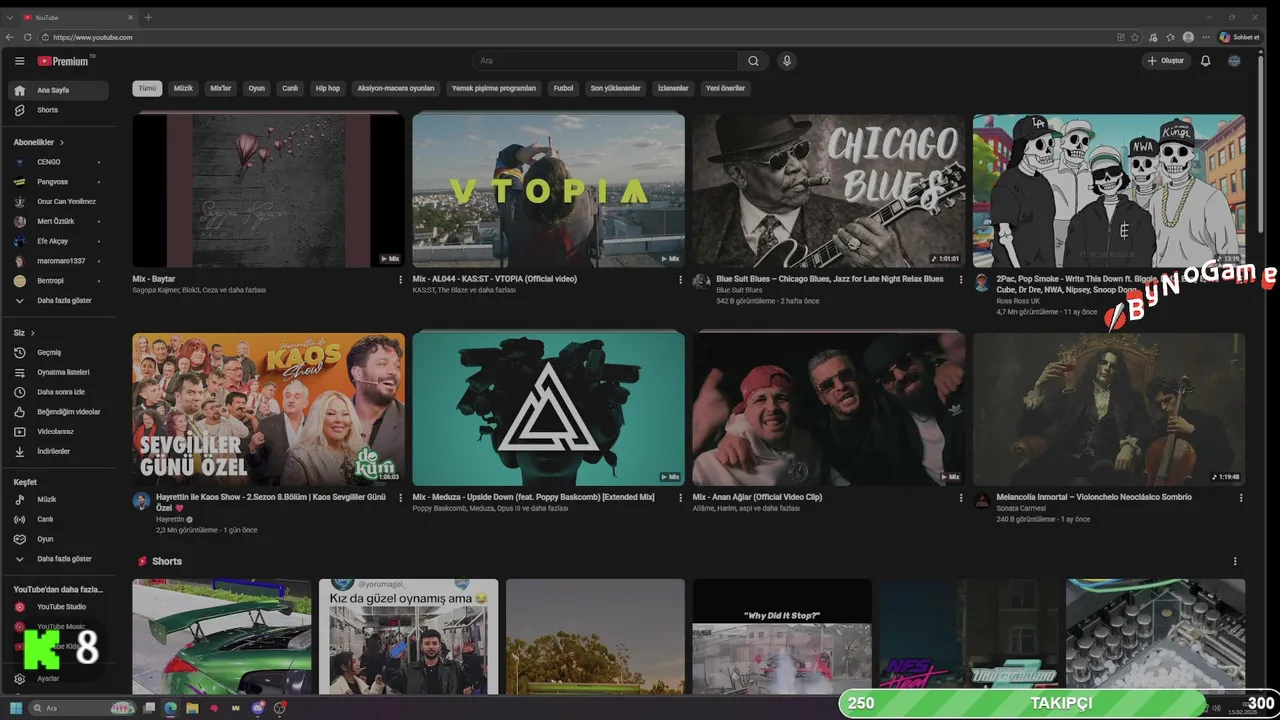Open Windows Start button

pos(16,708)
